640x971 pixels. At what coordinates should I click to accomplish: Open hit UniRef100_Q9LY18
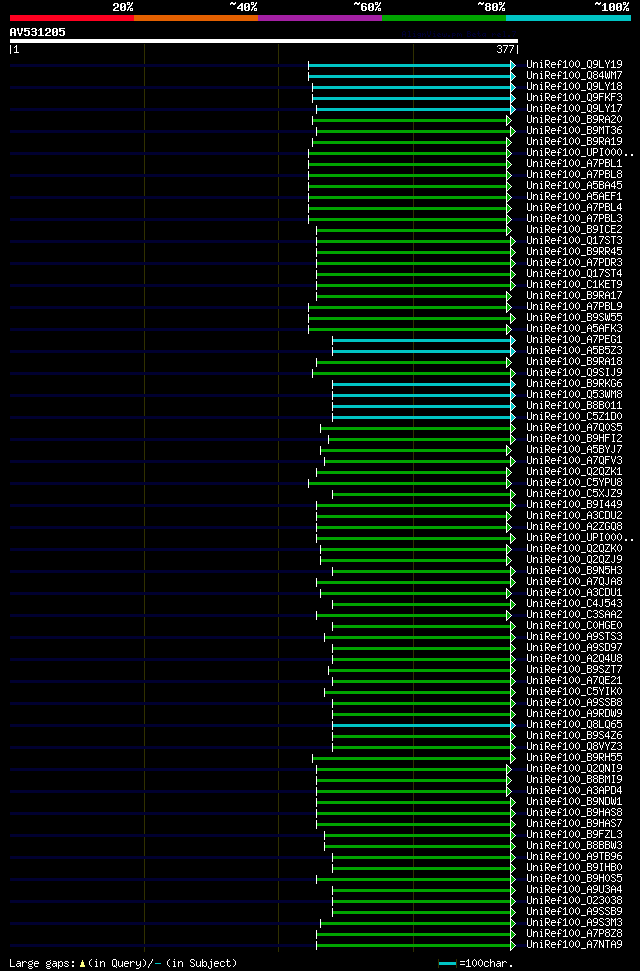pyautogui.click(x=574, y=87)
